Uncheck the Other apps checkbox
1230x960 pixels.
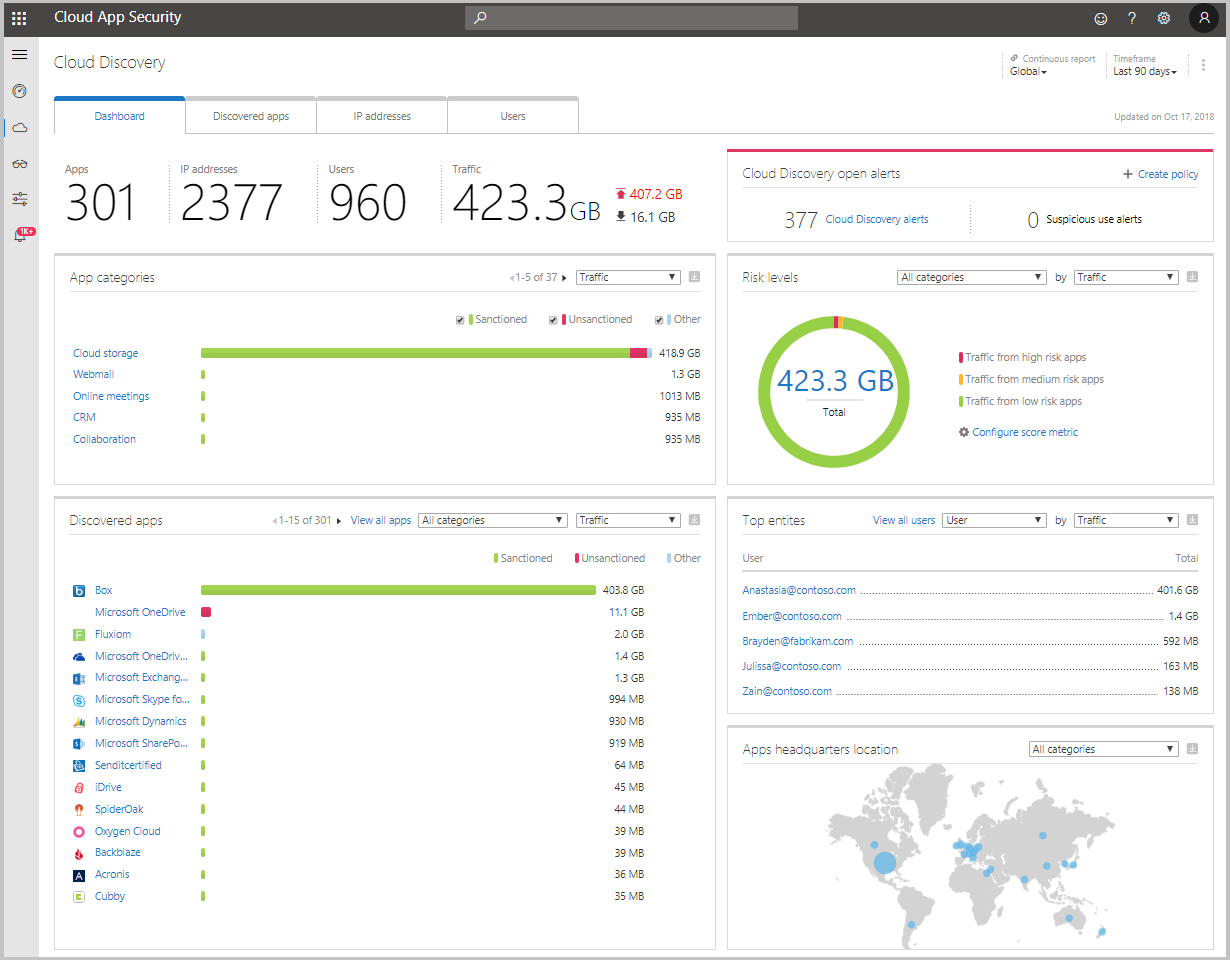pos(658,319)
